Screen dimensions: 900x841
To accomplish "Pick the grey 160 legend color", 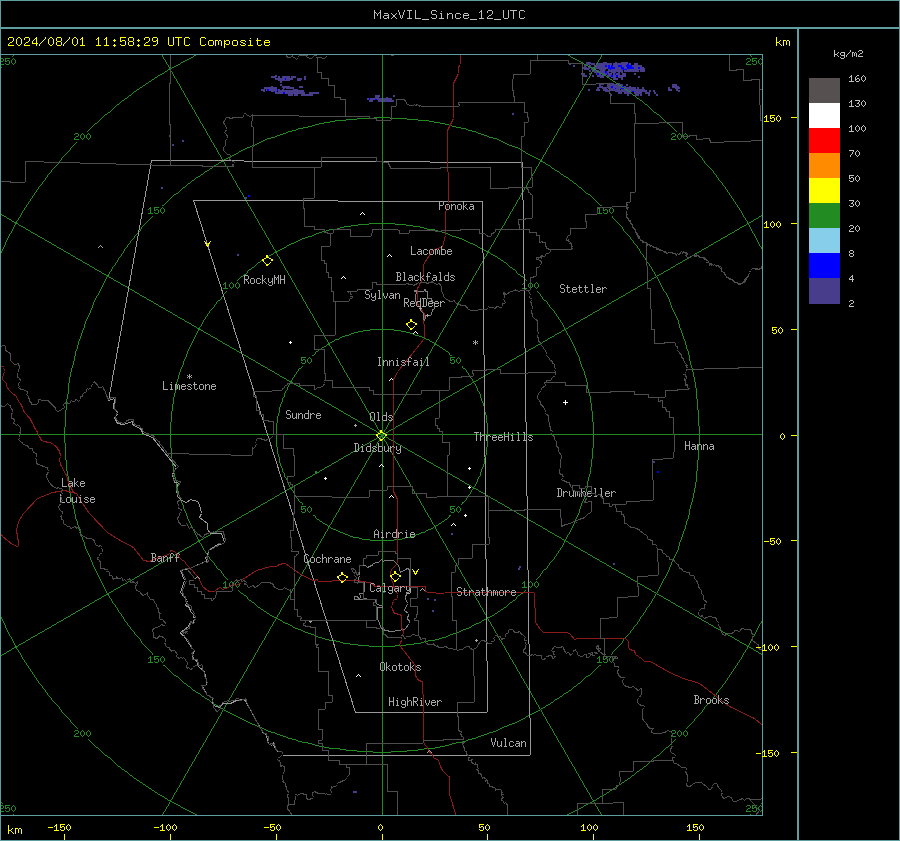I will [824, 91].
